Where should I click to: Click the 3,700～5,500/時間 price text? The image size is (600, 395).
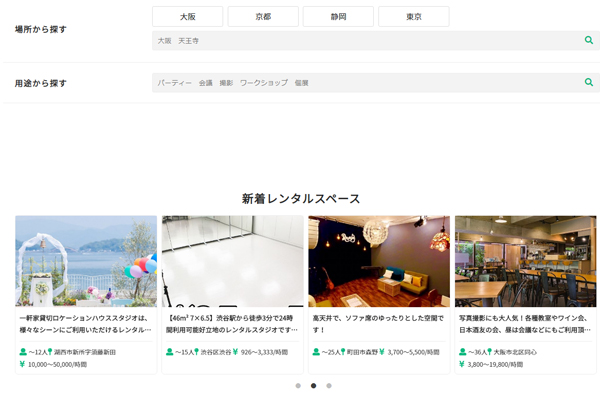(413, 352)
